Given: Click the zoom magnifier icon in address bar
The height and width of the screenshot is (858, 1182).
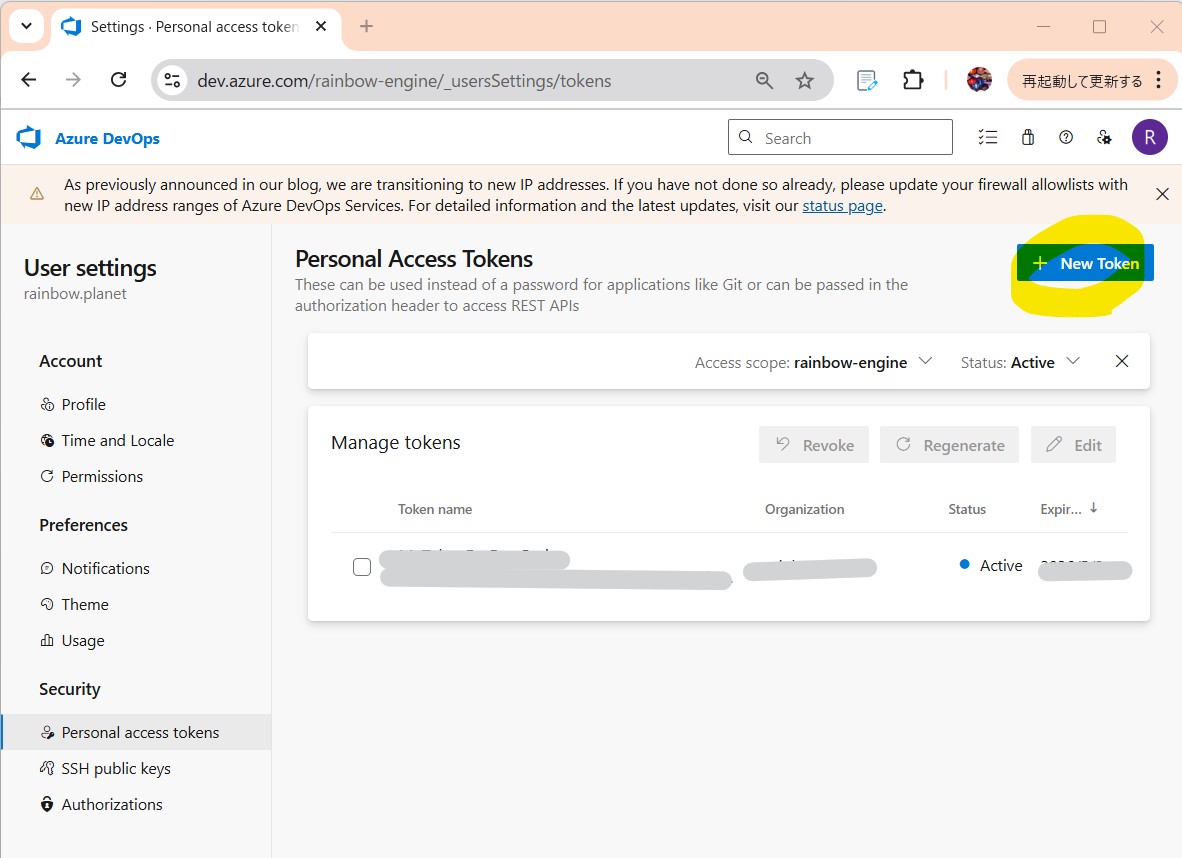Looking at the screenshot, I should click(764, 81).
